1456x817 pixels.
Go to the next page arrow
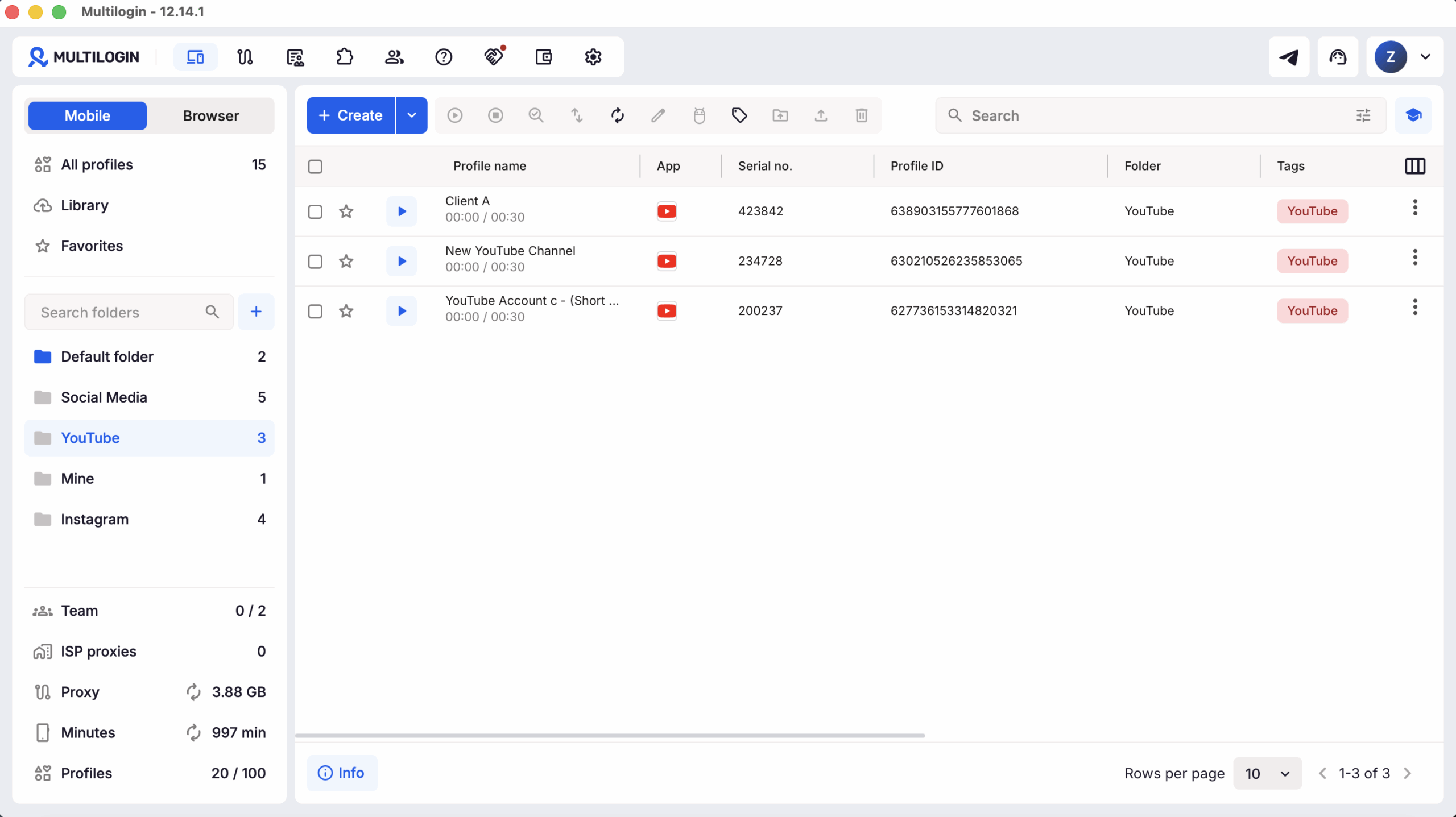tap(1408, 773)
